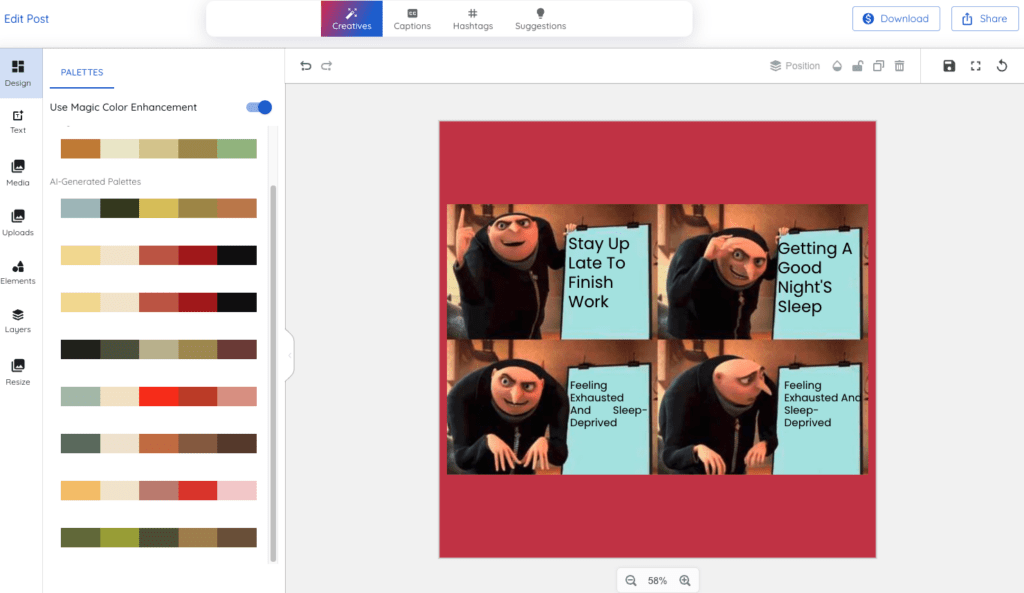
Task: Adjust opacity with the droplet icon
Action: coord(837,66)
